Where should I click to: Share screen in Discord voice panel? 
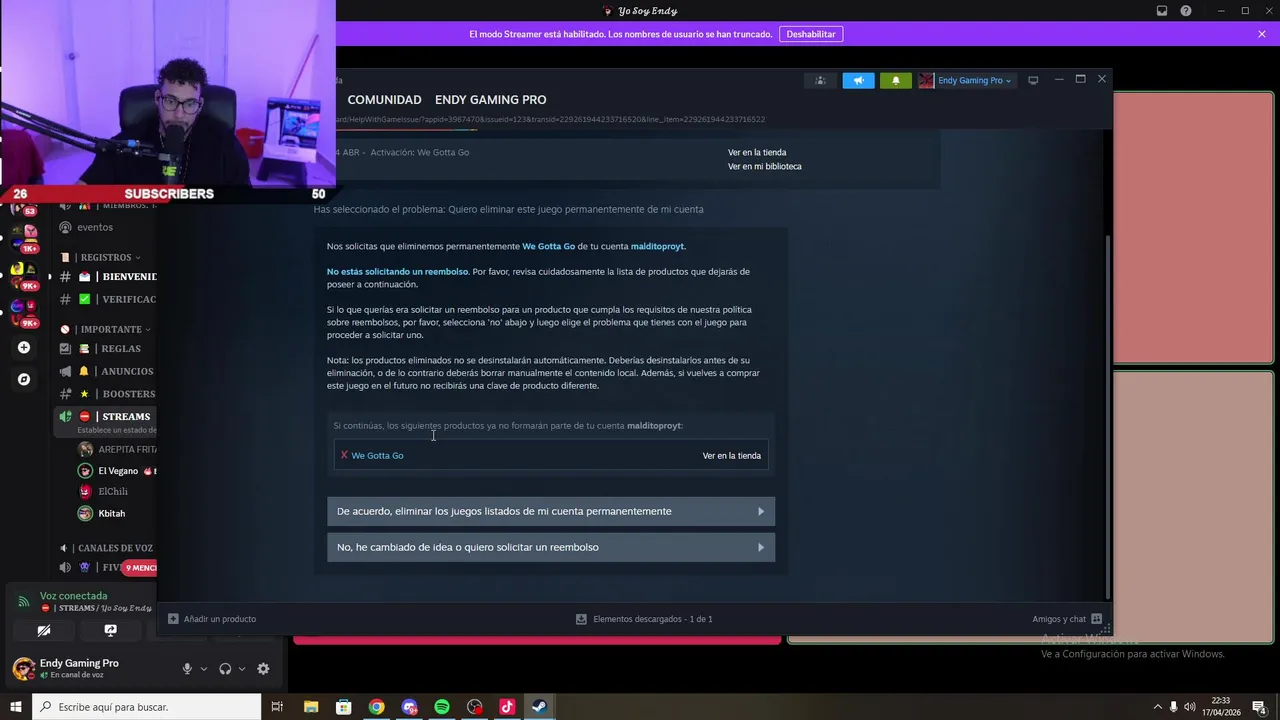(110, 631)
